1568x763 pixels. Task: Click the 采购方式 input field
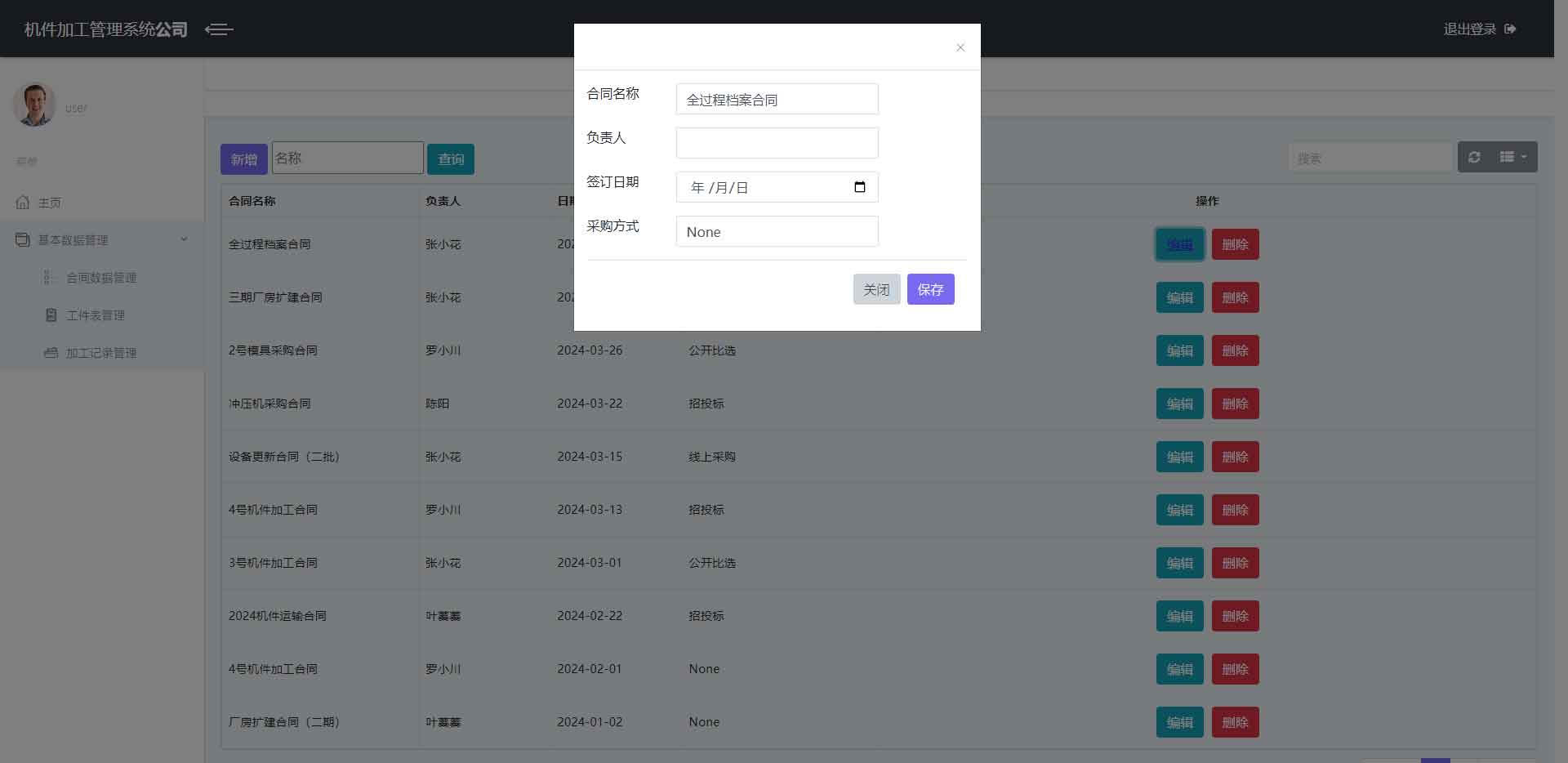point(777,231)
